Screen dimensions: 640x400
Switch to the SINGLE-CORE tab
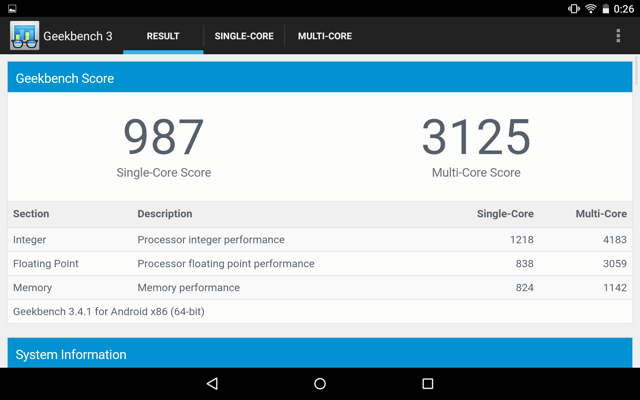click(x=244, y=36)
